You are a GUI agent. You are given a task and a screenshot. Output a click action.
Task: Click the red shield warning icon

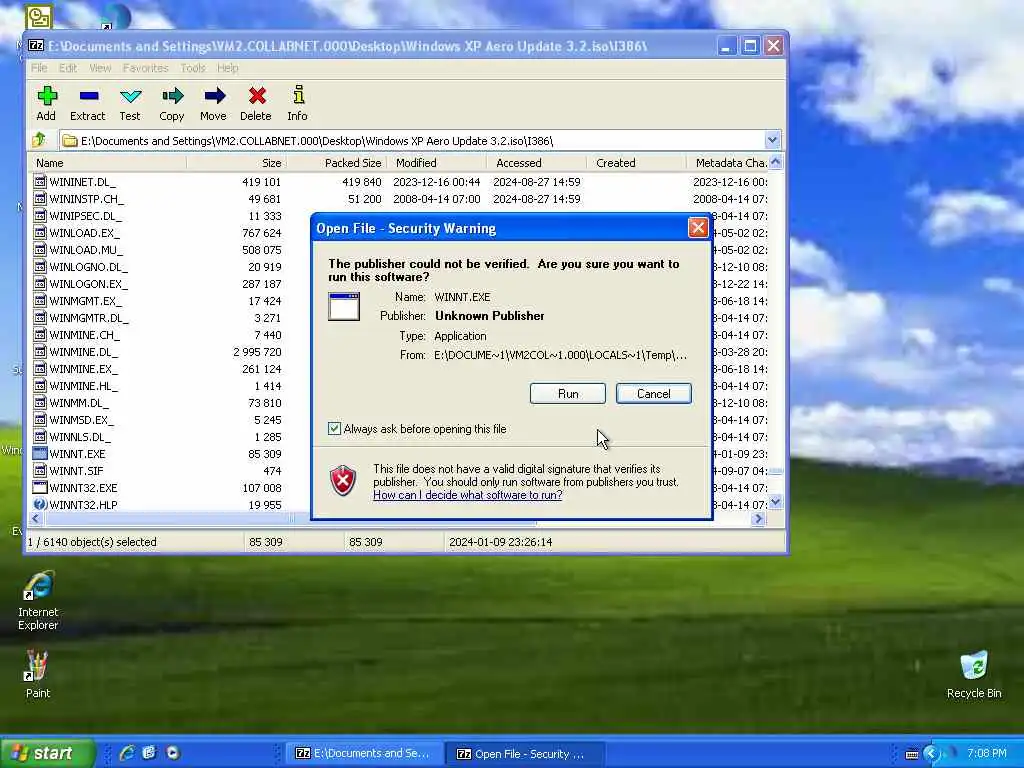coord(343,481)
